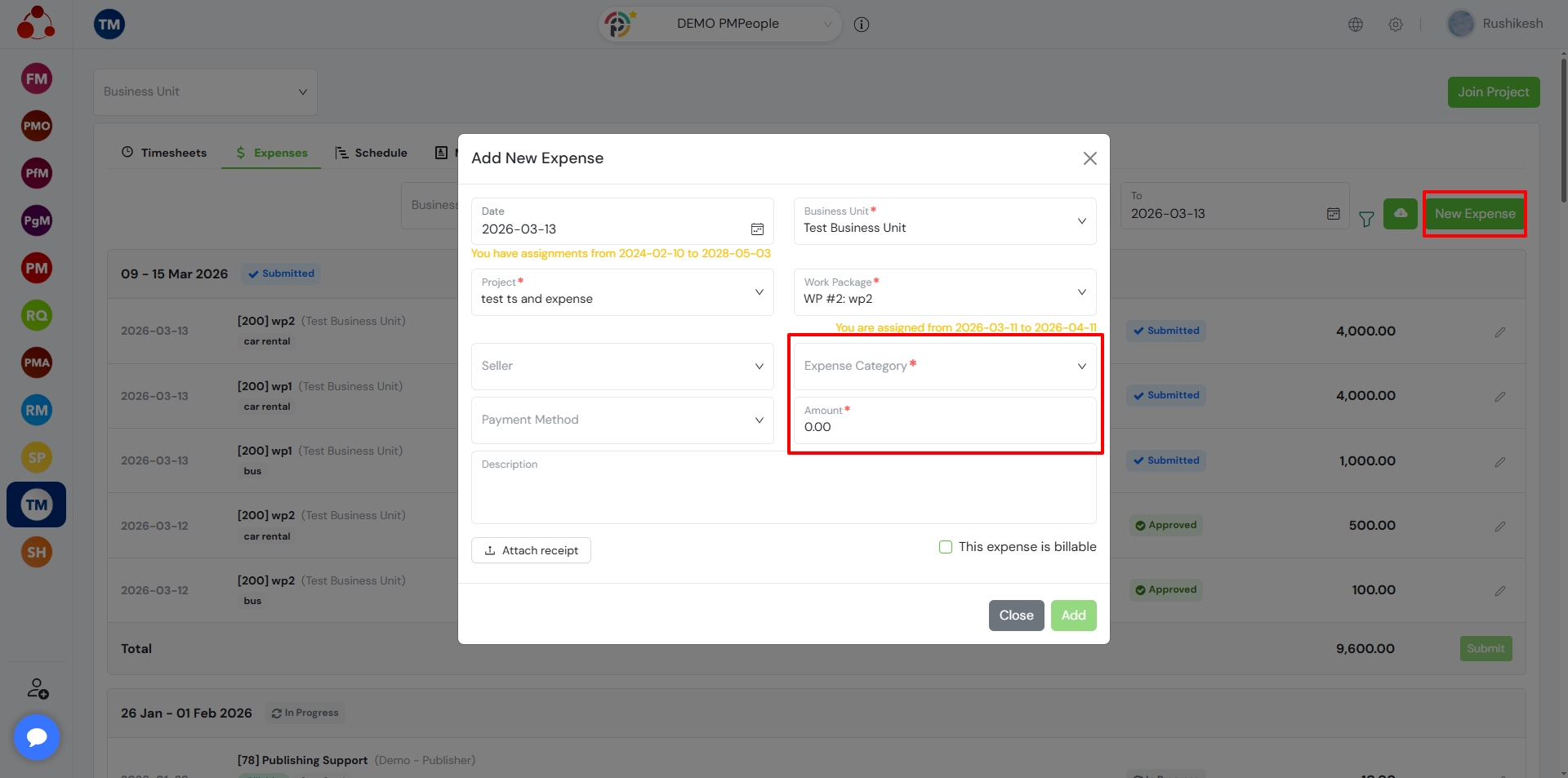This screenshot has width=1568, height=778.
Task: Click the Attach receipt button
Action: (x=531, y=551)
